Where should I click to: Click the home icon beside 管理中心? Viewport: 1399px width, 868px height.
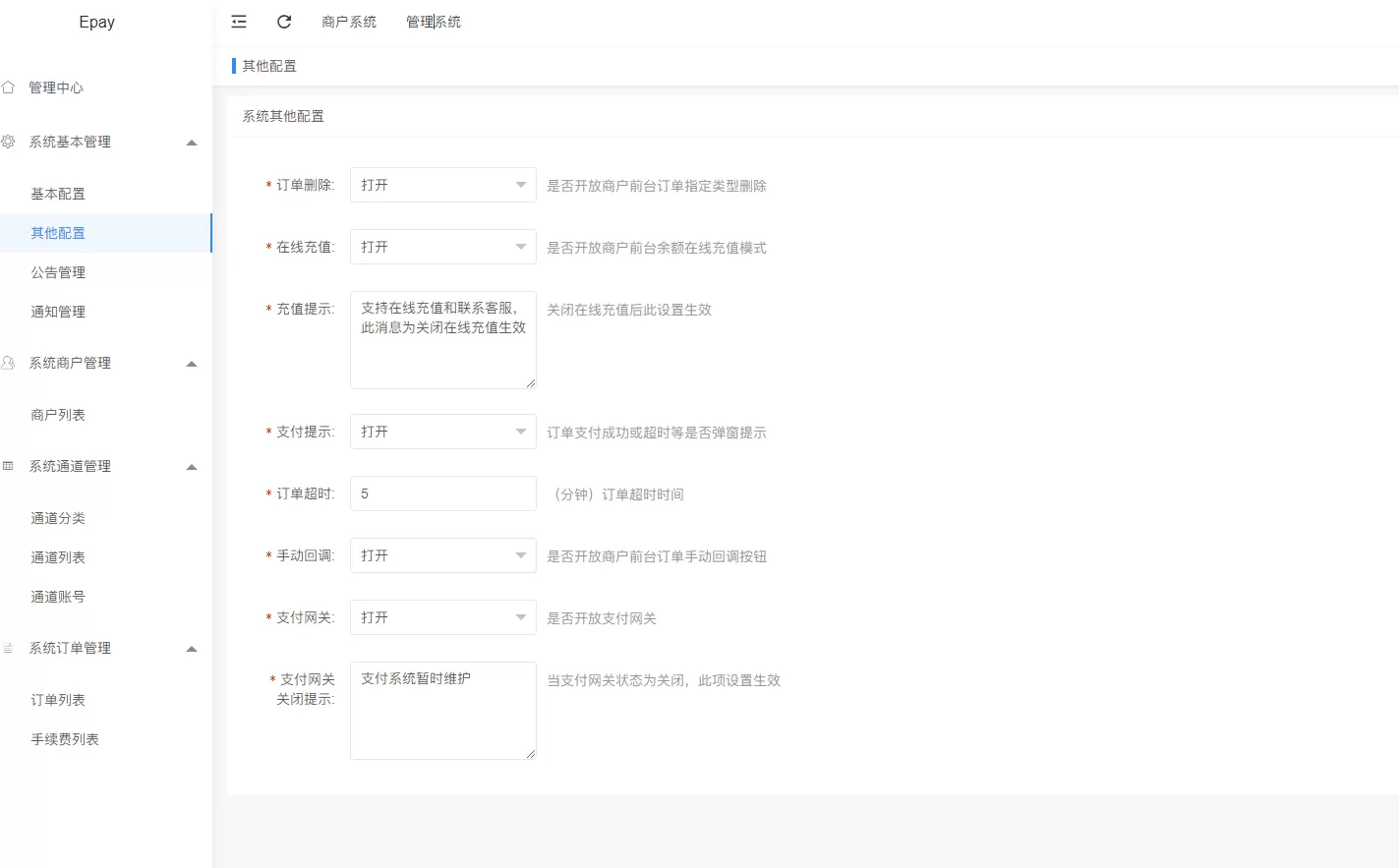pyautogui.click(x=9, y=87)
